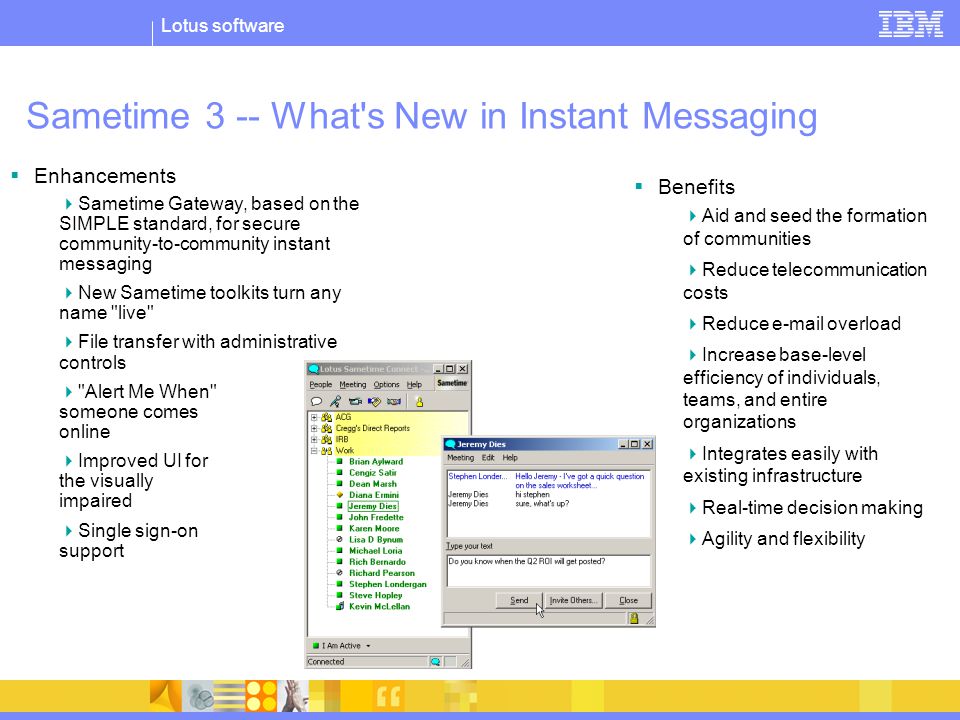Click the fourth toolbar icon beside the camera

tap(374, 402)
